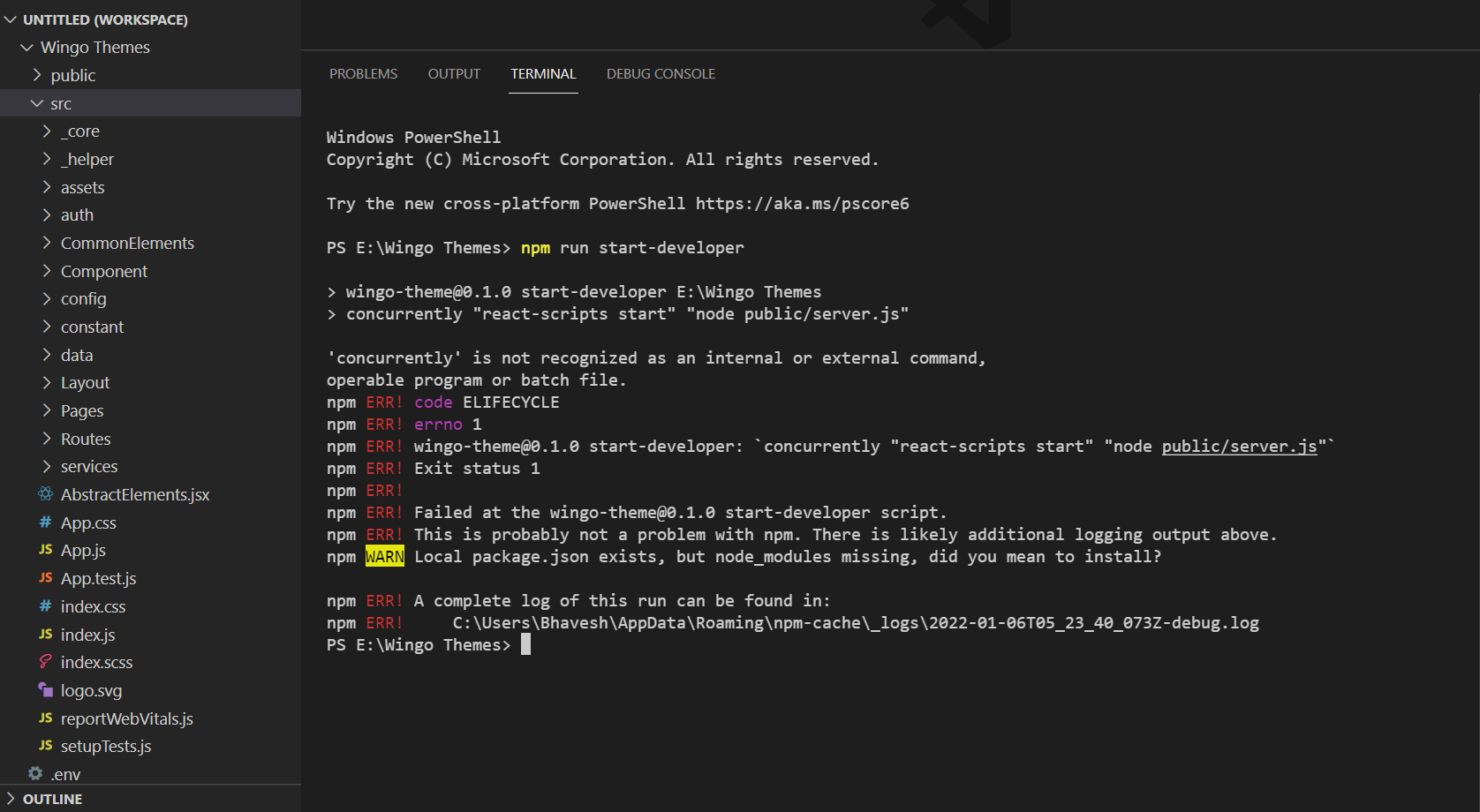
Task: Open the App.test.js file
Action: click(x=98, y=579)
